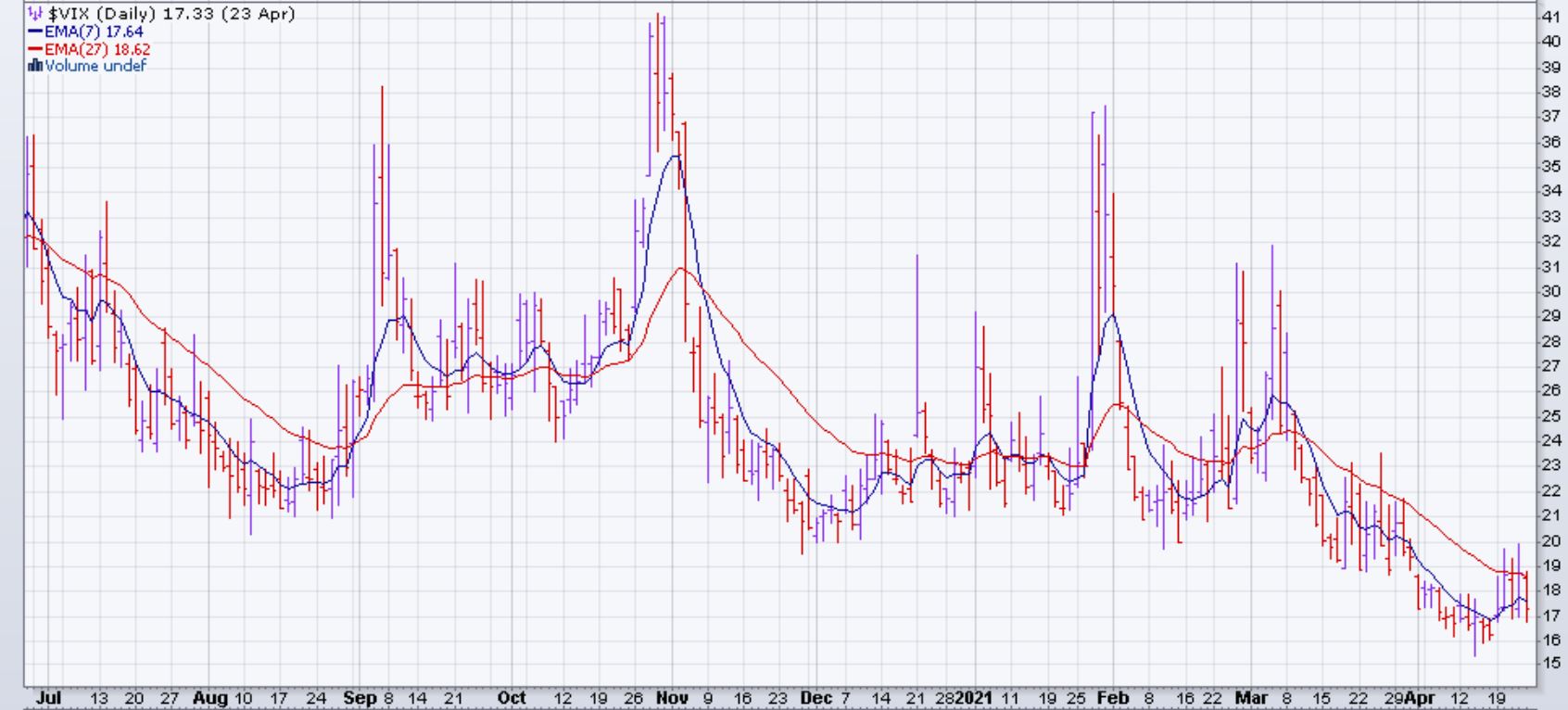Image resolution: width=1568 pixels, height=710 pixels.
Task: Click the EMA(7) 17.64 legend label
Action: click(x=94, y=32)
